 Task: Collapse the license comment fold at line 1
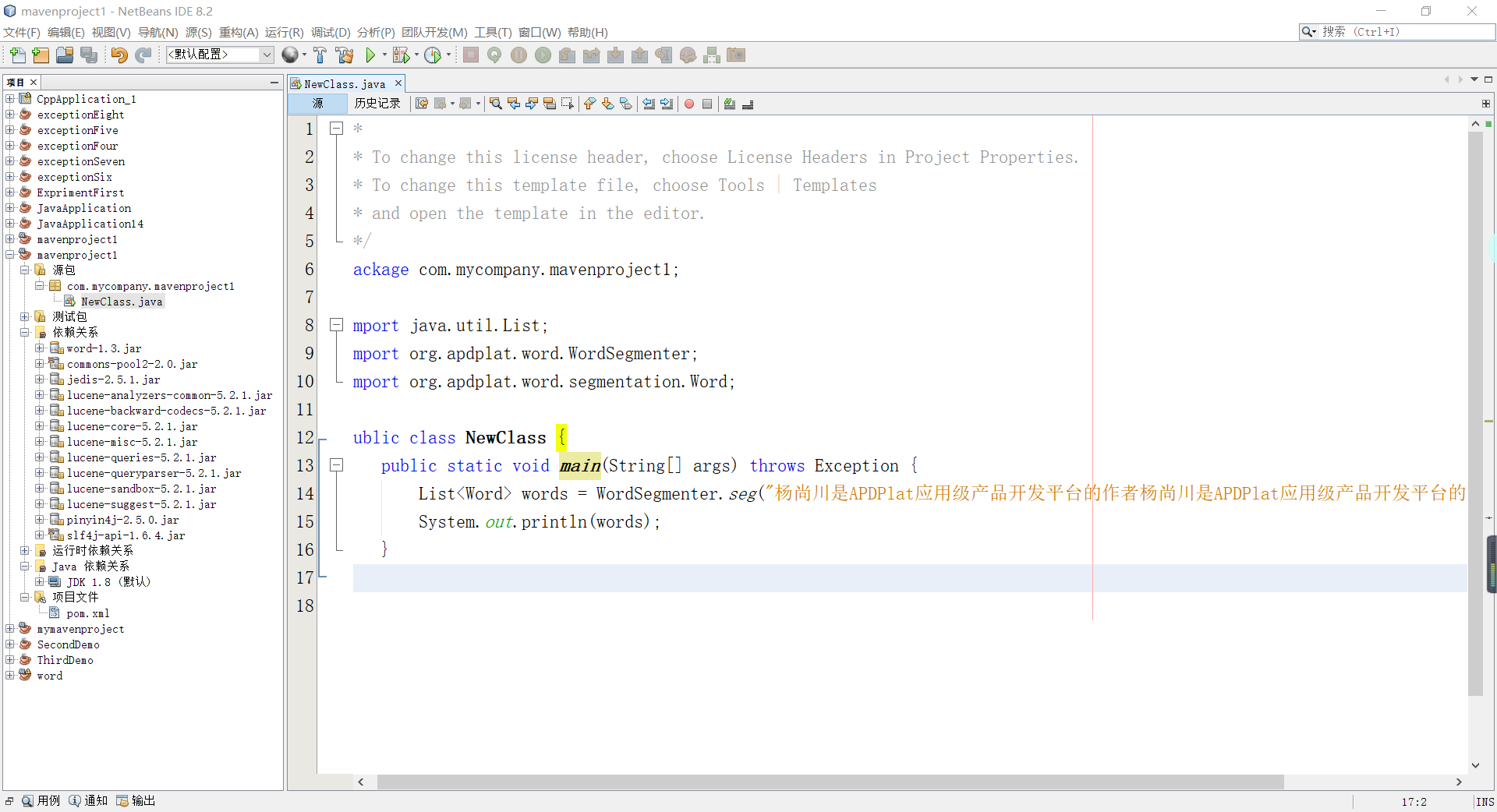tap(336, 129)
